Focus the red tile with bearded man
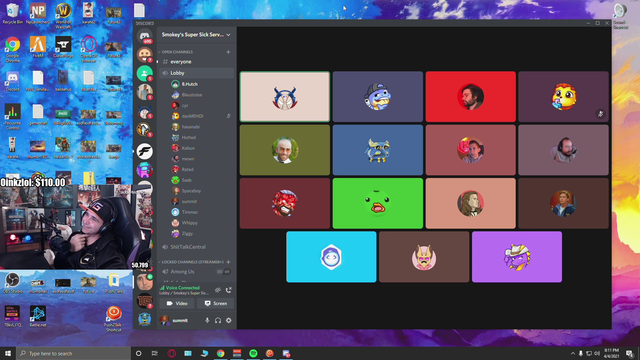 tap(471, 97)
